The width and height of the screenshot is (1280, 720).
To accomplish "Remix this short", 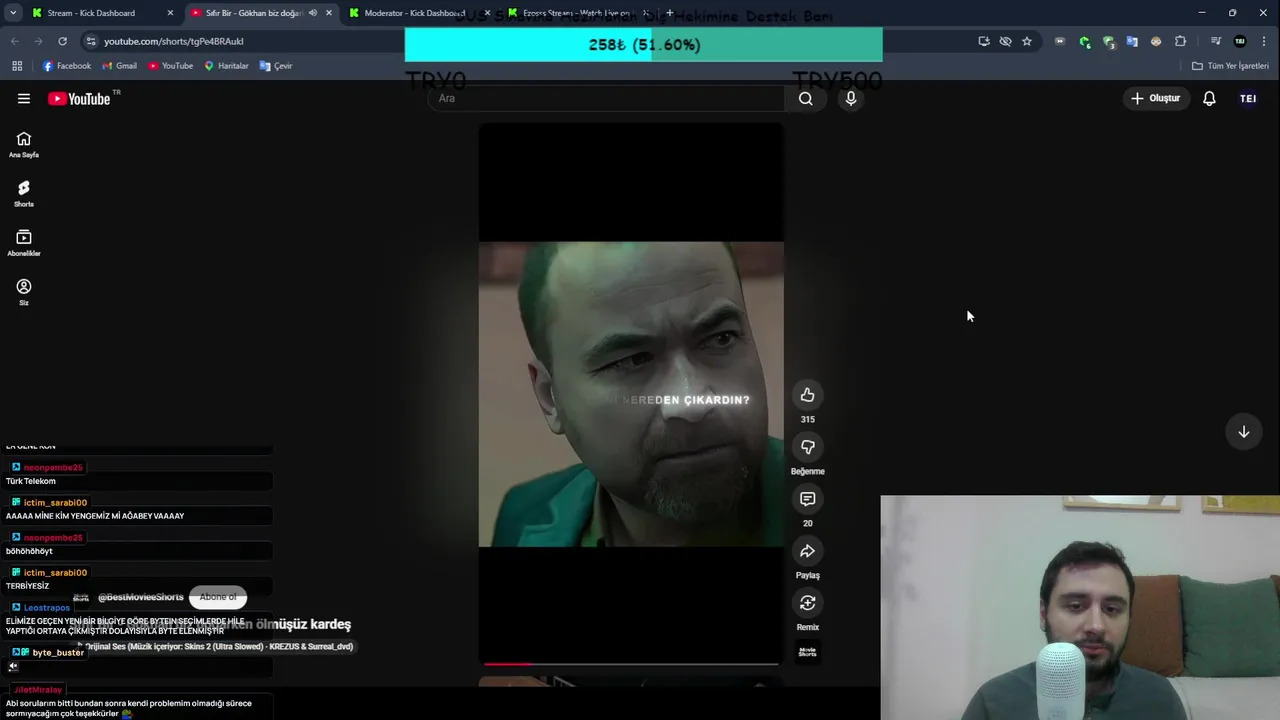I will (x=807, y=603).
